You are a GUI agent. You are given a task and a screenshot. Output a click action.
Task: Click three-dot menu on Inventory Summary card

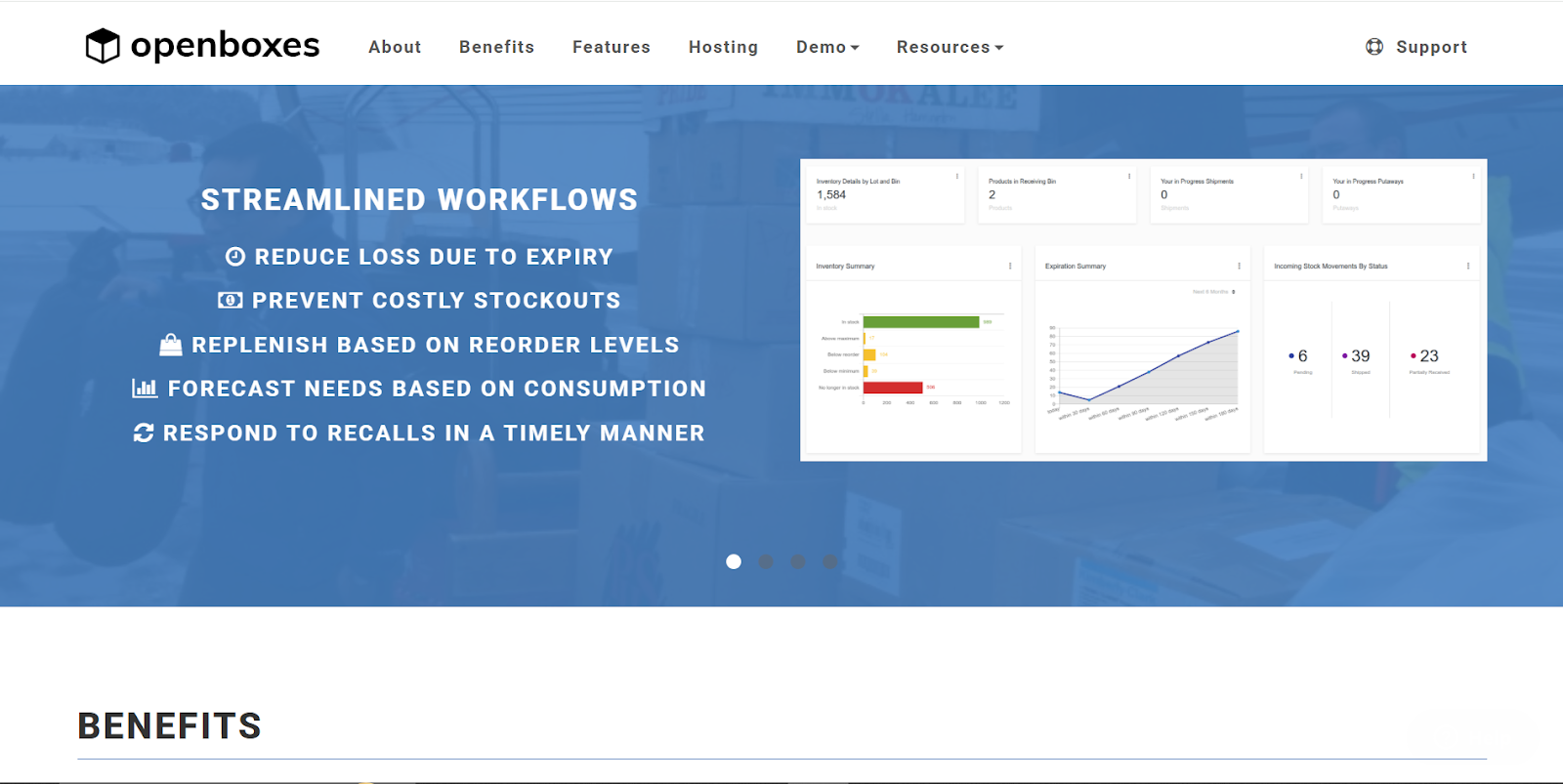click(1010, 266)
